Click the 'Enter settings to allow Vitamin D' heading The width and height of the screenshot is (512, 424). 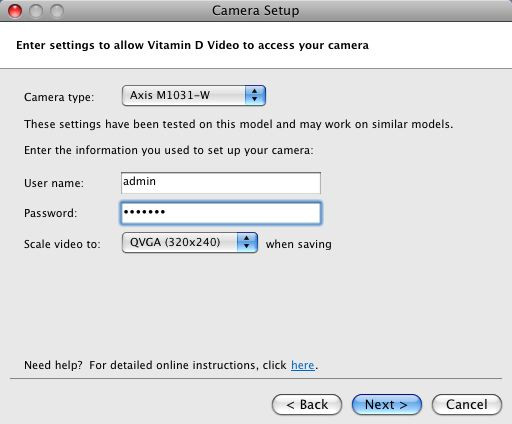(192, 45)
